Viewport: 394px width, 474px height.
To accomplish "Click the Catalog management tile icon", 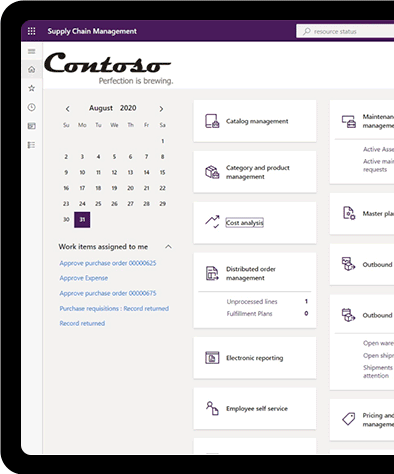I will point(212,121).
